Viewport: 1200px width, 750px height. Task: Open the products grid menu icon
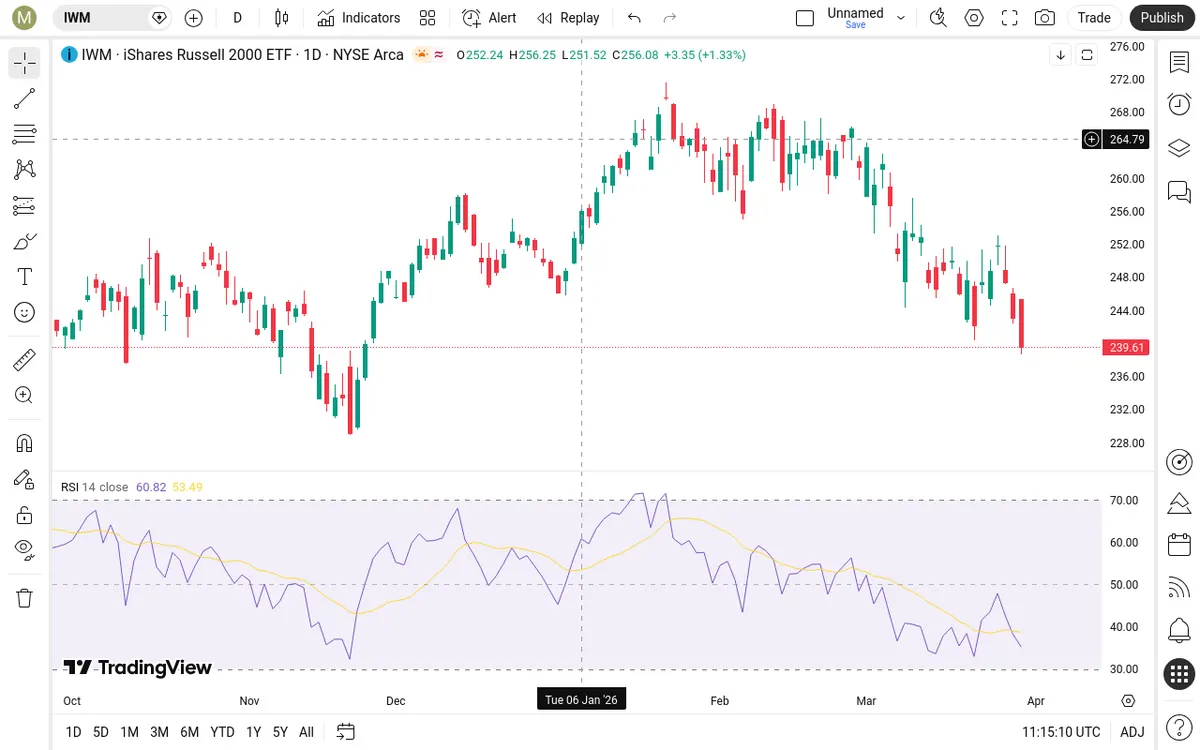click(x=1179, y=674)
